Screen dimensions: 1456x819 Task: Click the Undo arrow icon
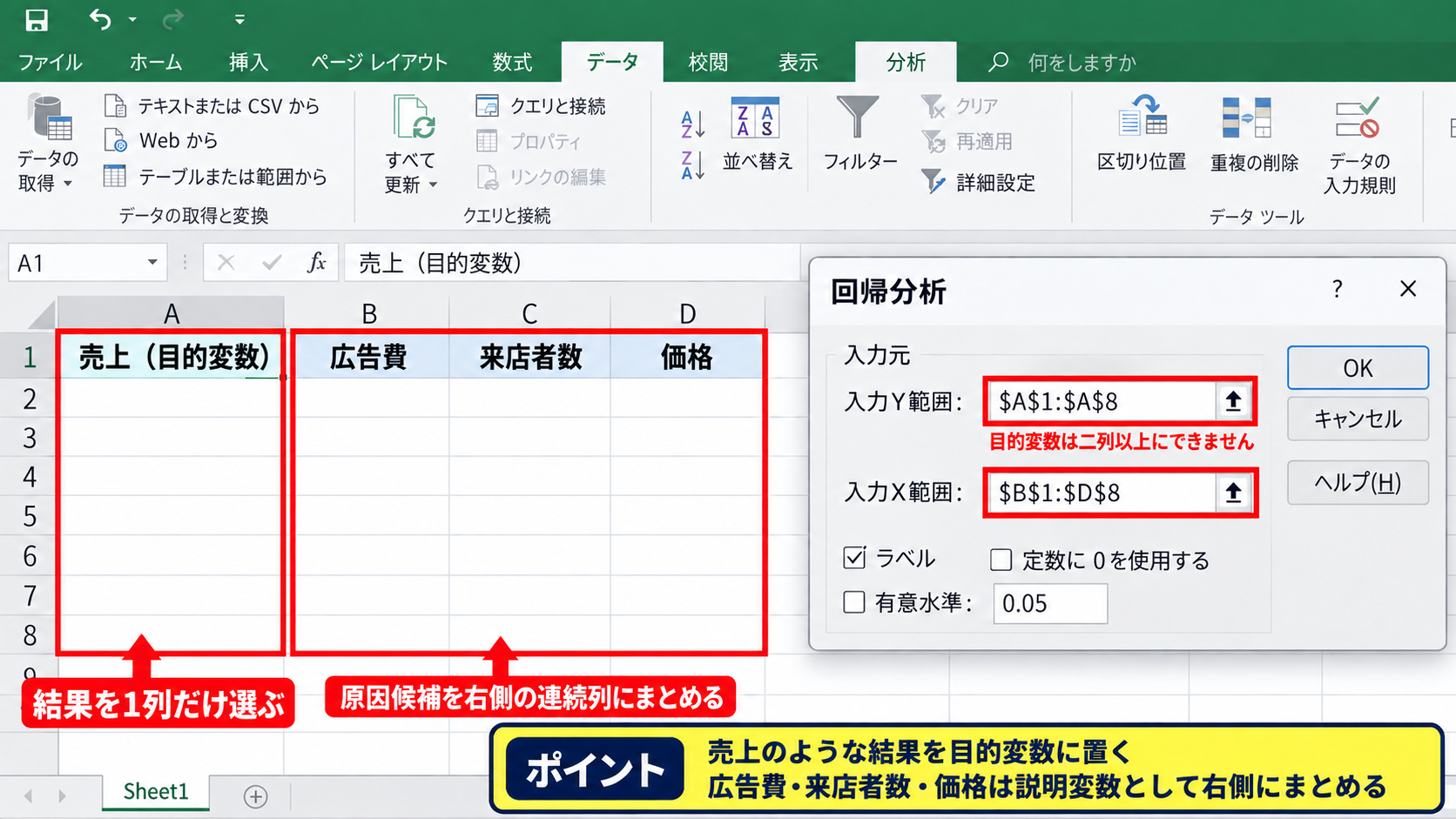[100, 19]
